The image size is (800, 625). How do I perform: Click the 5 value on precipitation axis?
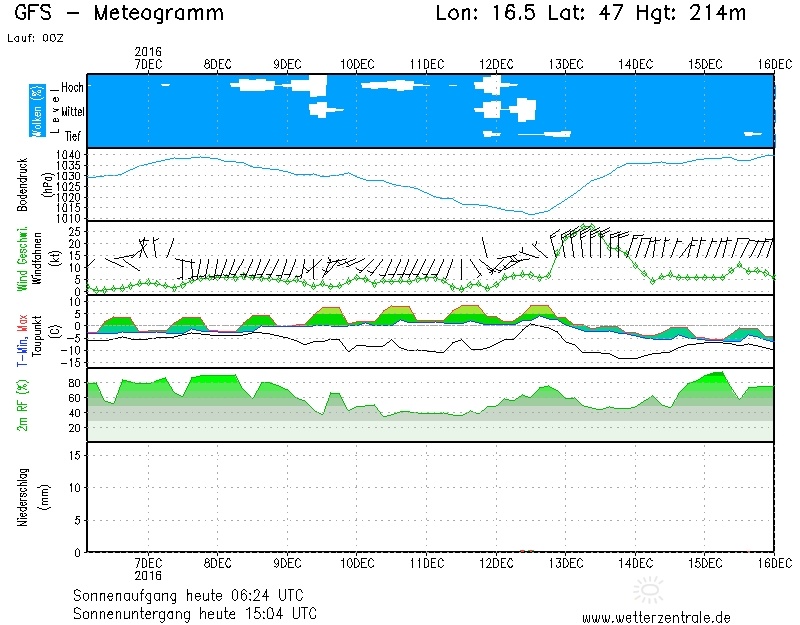[x=77, y=520]
